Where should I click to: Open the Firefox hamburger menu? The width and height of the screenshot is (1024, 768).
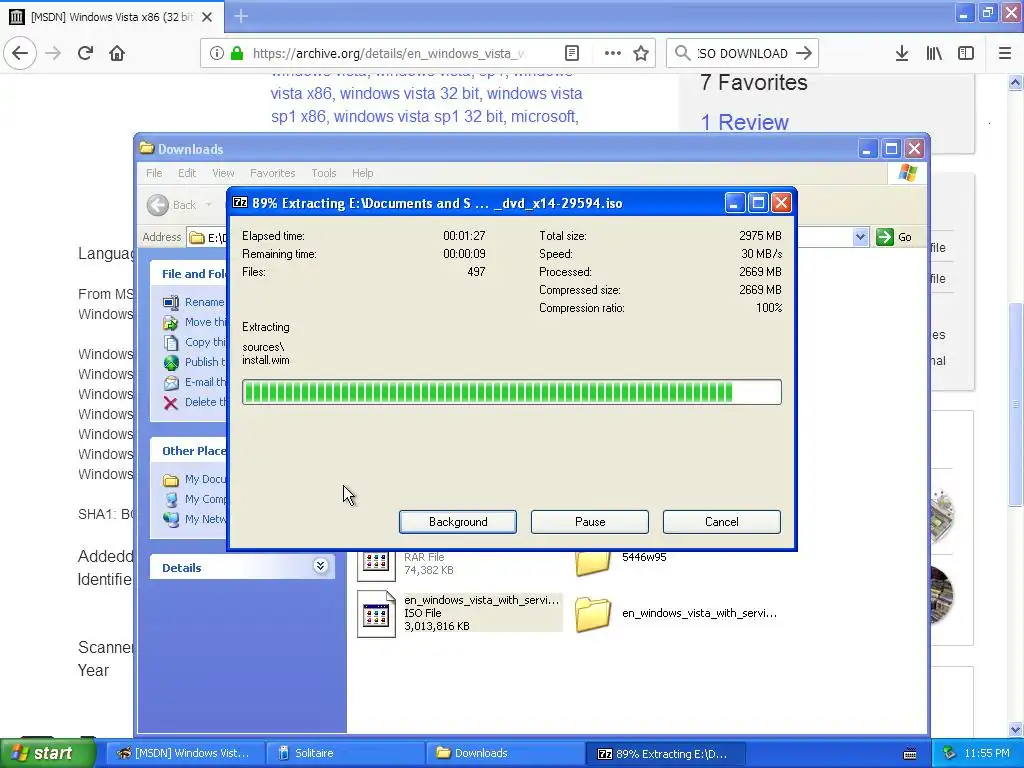(1005, 53)
